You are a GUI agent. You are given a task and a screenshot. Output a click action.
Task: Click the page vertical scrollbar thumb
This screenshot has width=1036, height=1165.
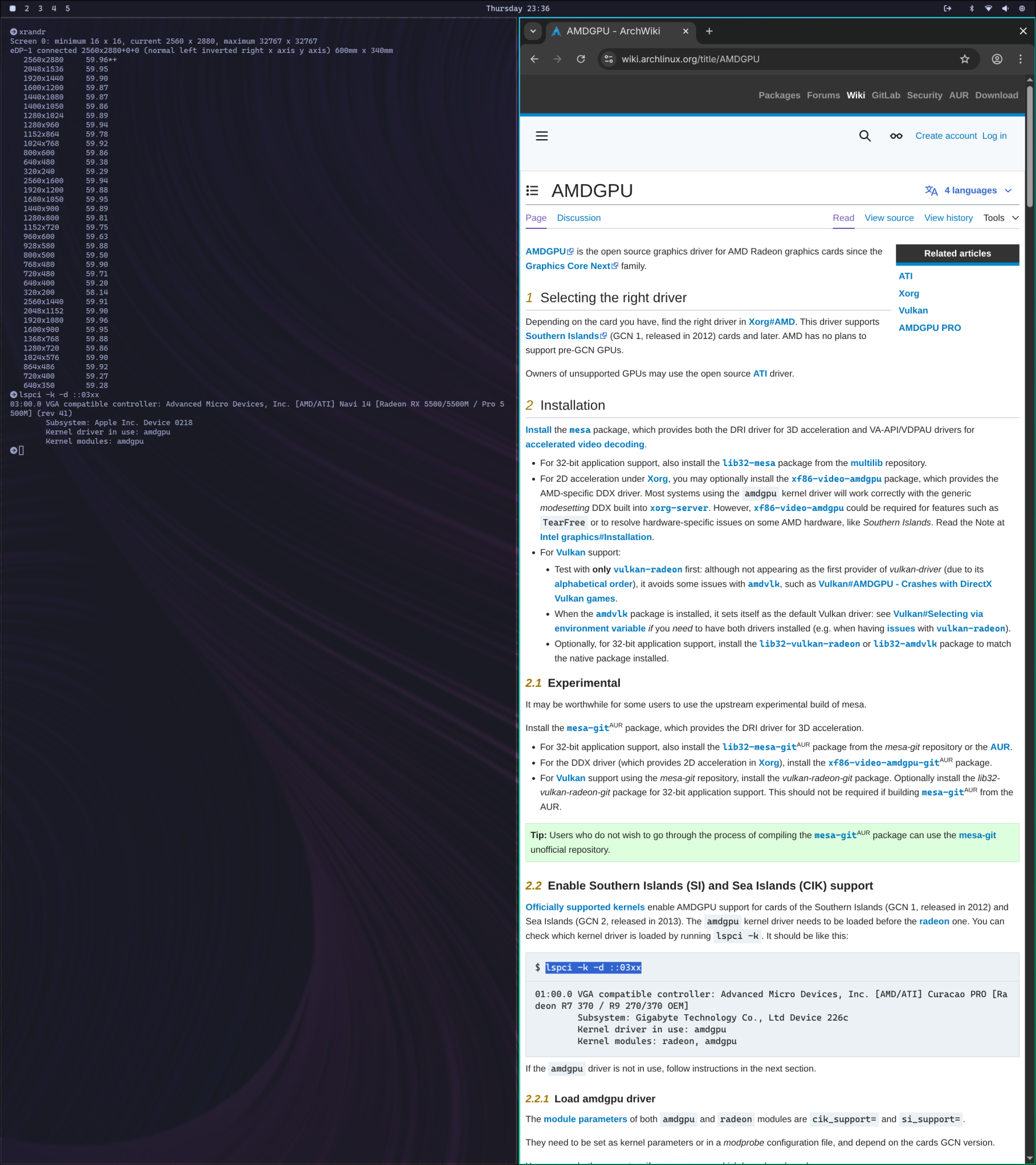(x=1030, y=146)
